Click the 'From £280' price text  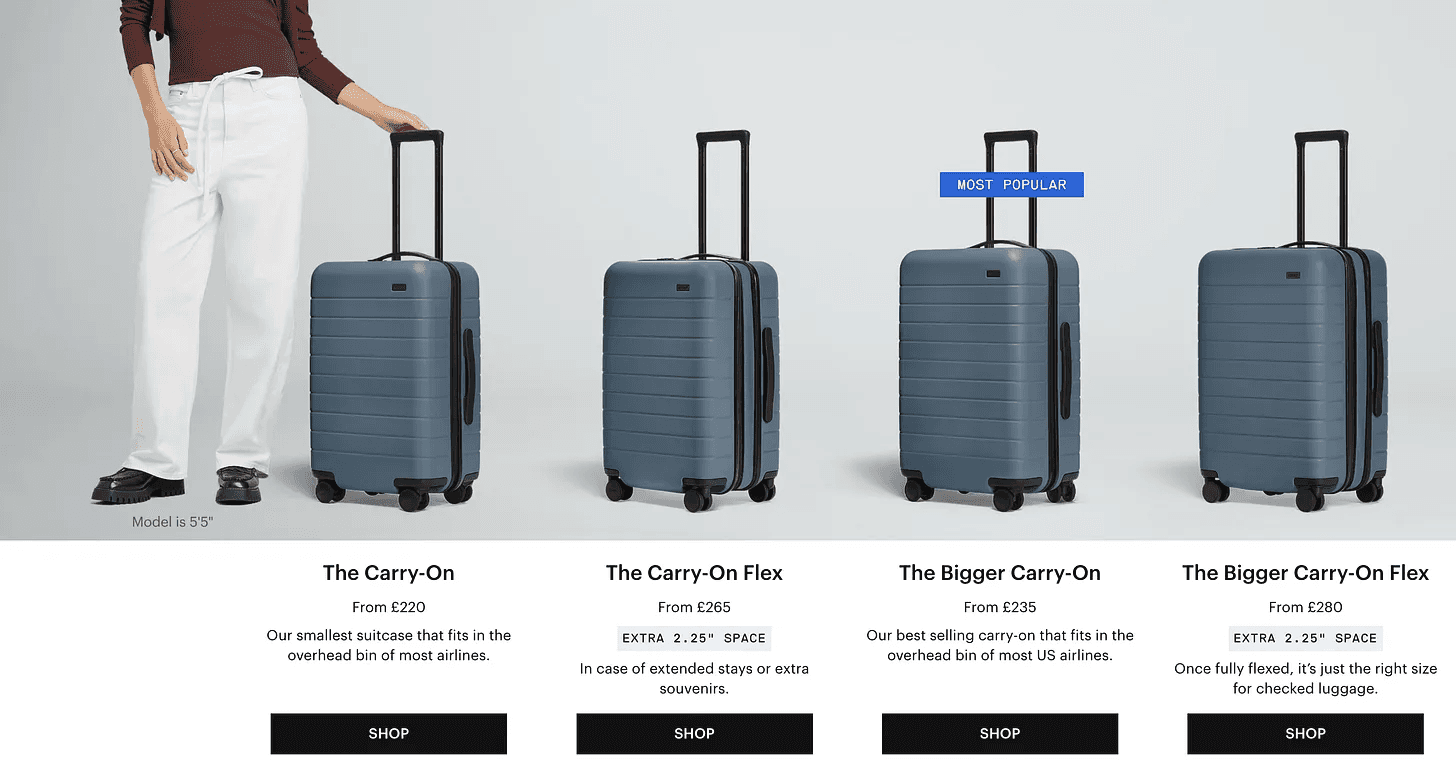1305,607
